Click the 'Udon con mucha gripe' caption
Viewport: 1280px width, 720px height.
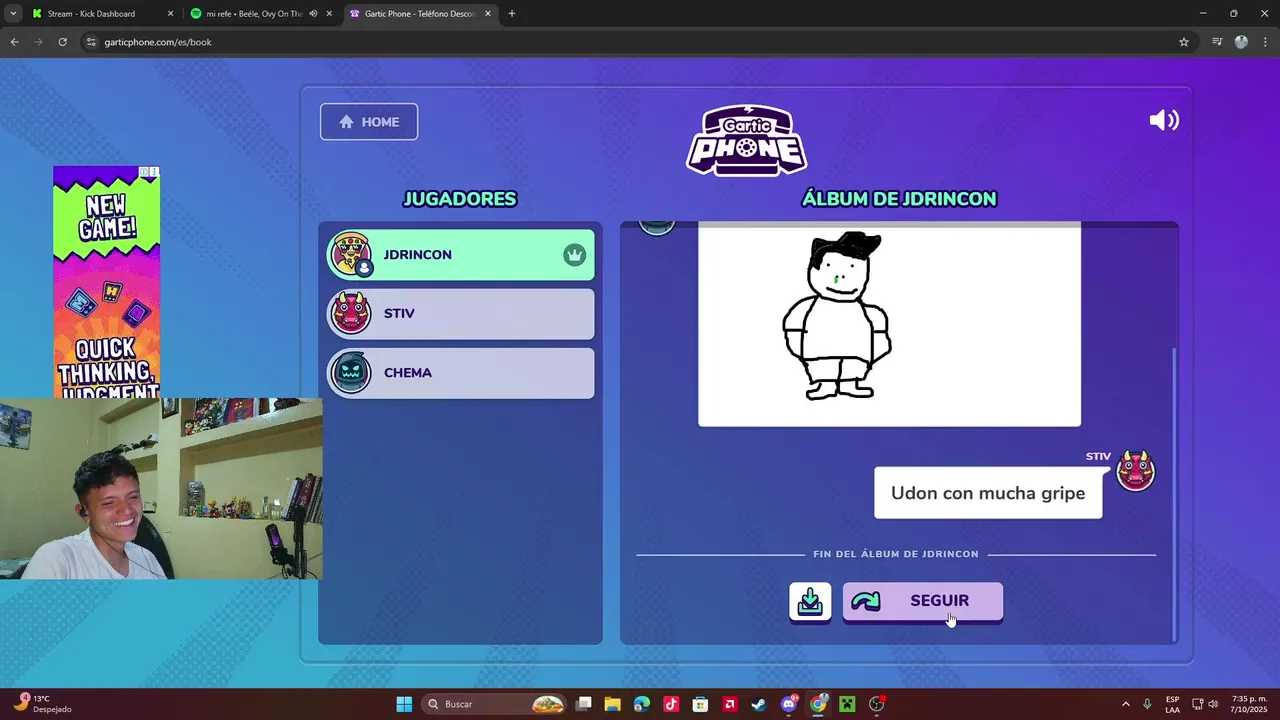[x=988, y=493]
